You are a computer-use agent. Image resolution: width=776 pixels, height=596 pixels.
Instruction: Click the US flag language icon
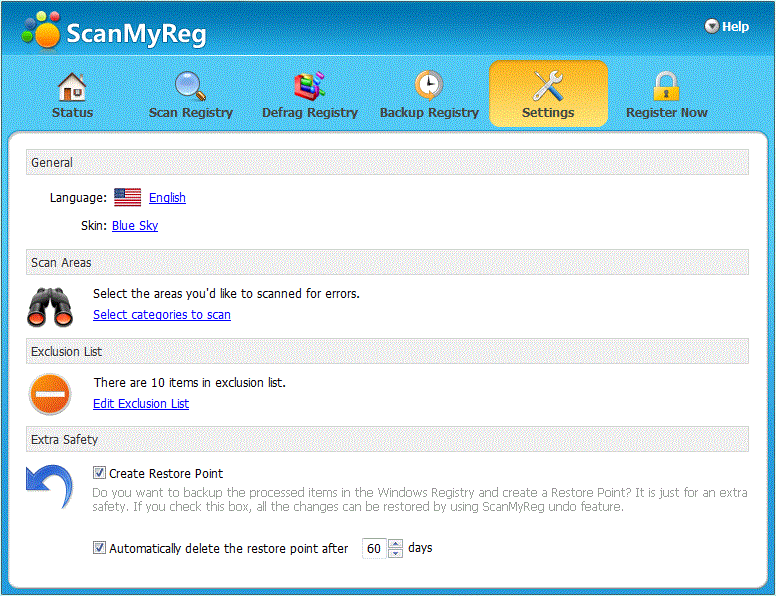tap(127, 198)
